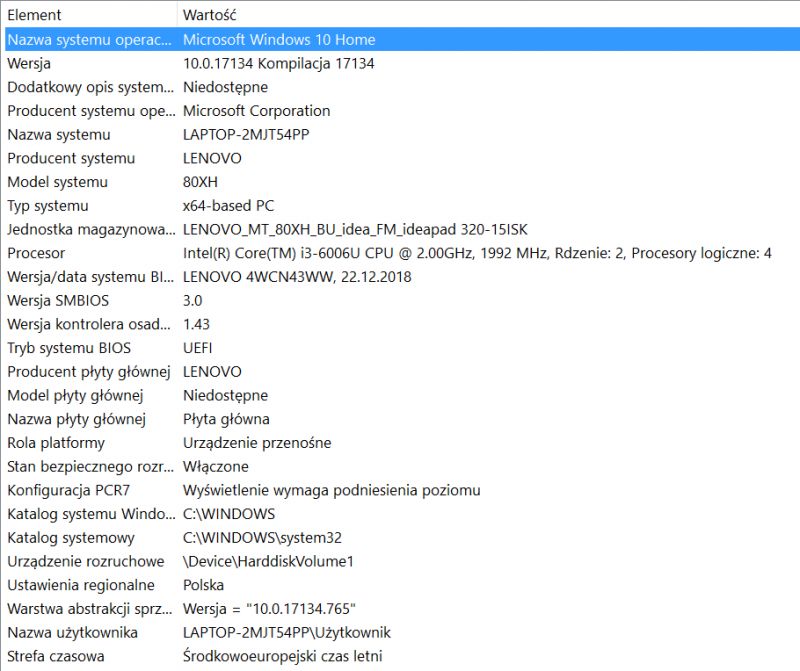Screen dimensions: 800x671
Task: Select 'Jednostka magazynowa...' row label
Action: (91, 230)
